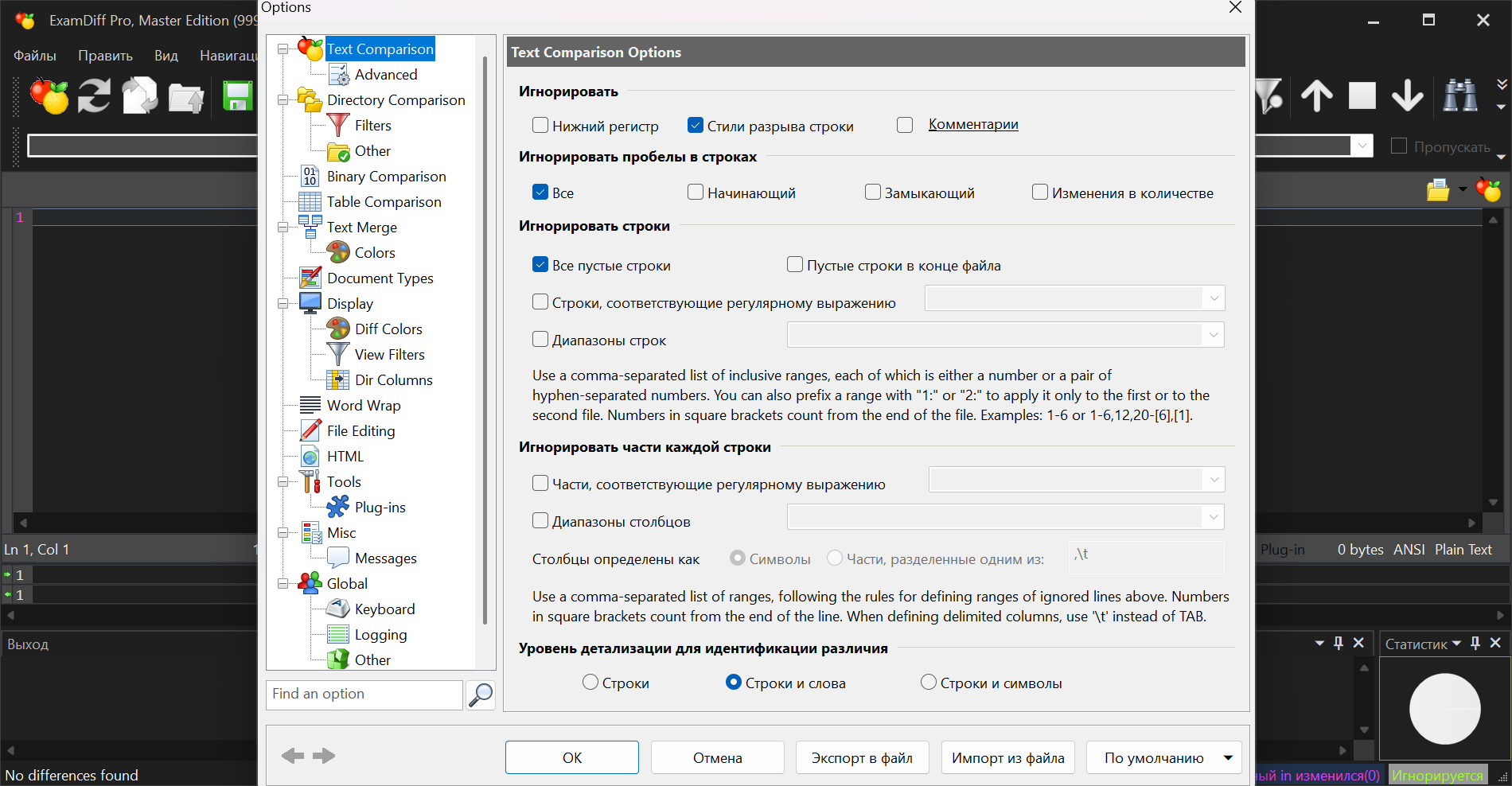This screenshot has height=786, width=1512.
Task: Collapse the Display tree node
Action: [x=283, y=304]
